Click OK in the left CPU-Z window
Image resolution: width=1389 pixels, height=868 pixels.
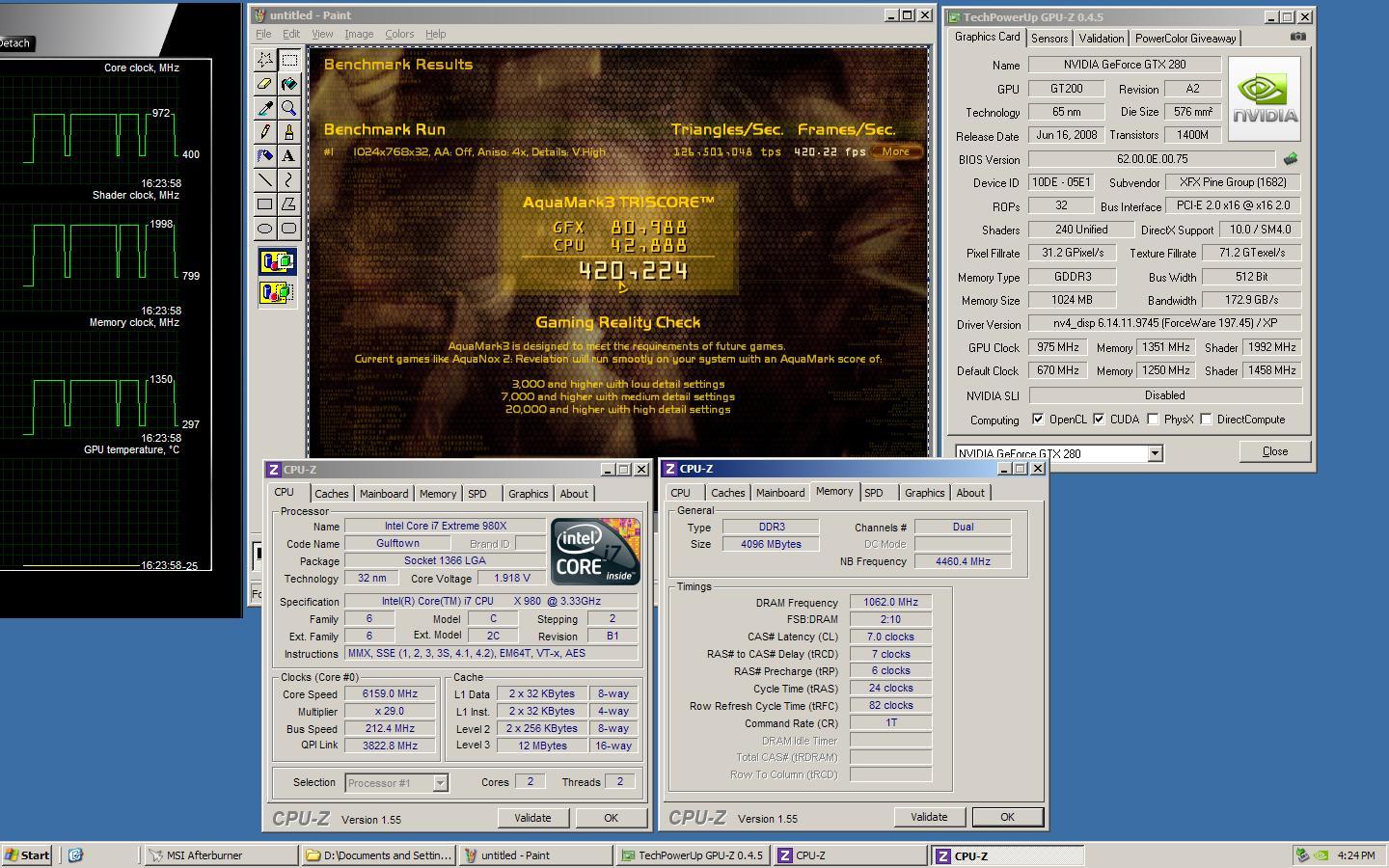pyautogui.click(x=611, y=818)
